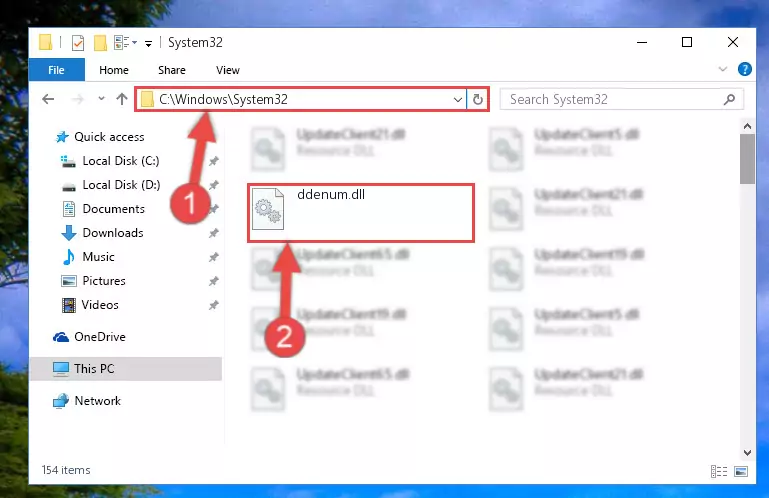
Task: Minimize the System32 window
Action: tap(642, 42)
